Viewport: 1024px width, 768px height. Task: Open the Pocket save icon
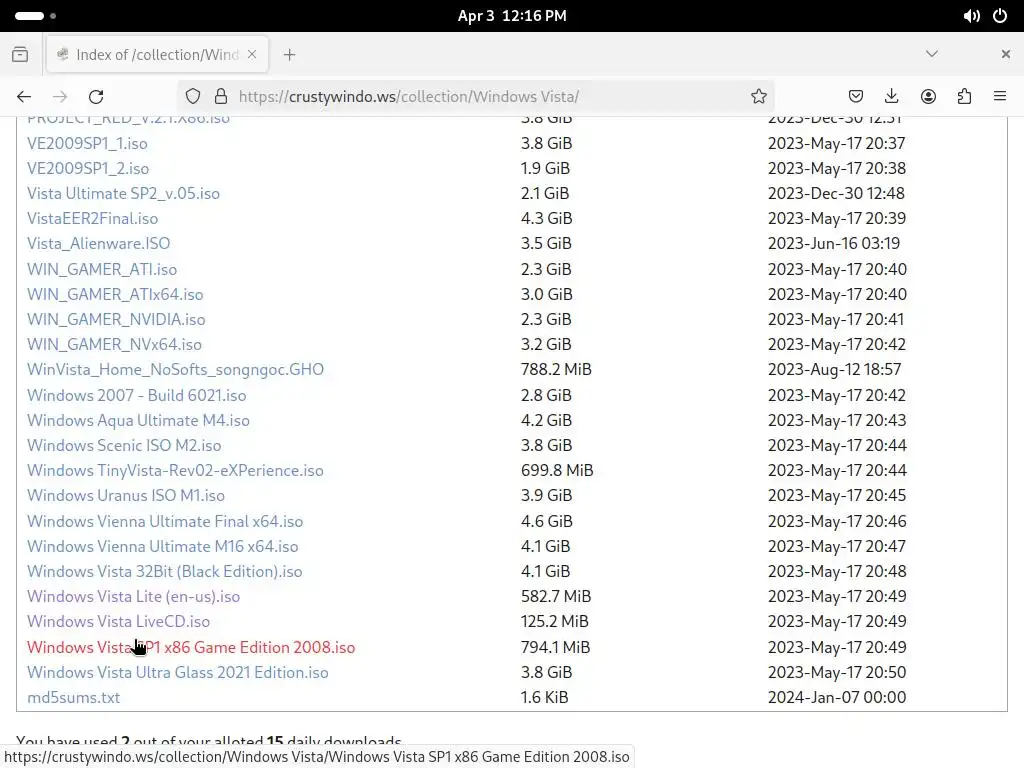[856, 97]
